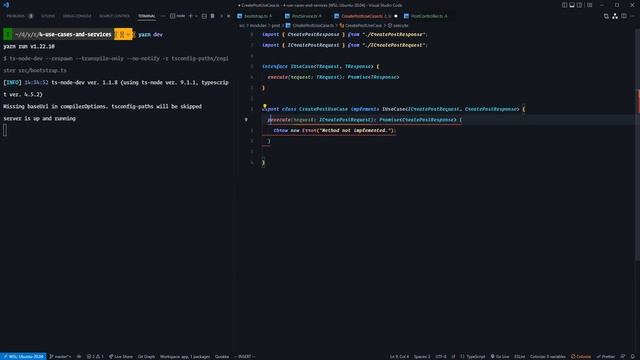Maximize panel with chevron icon
Viewport: 640px width, 360px height.
221,16
